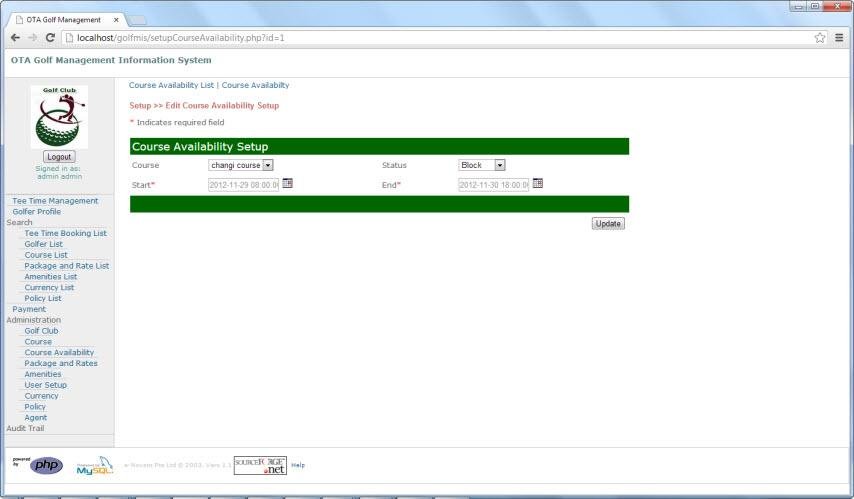Open the Course dropdown showing changi course
Screen dimensions: 854x499
point(241,165)
